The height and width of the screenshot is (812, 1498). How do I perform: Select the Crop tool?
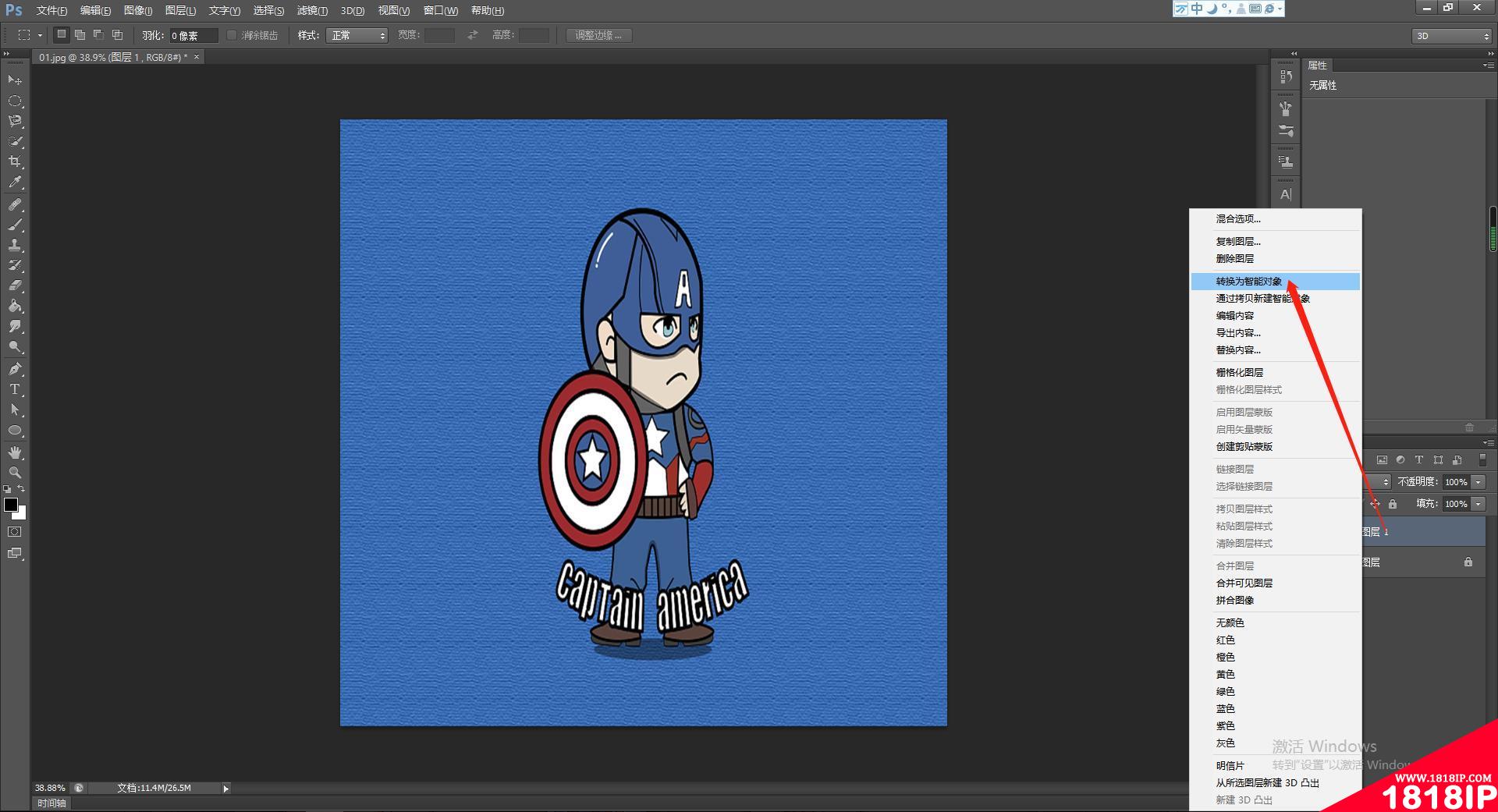[15, 161]
